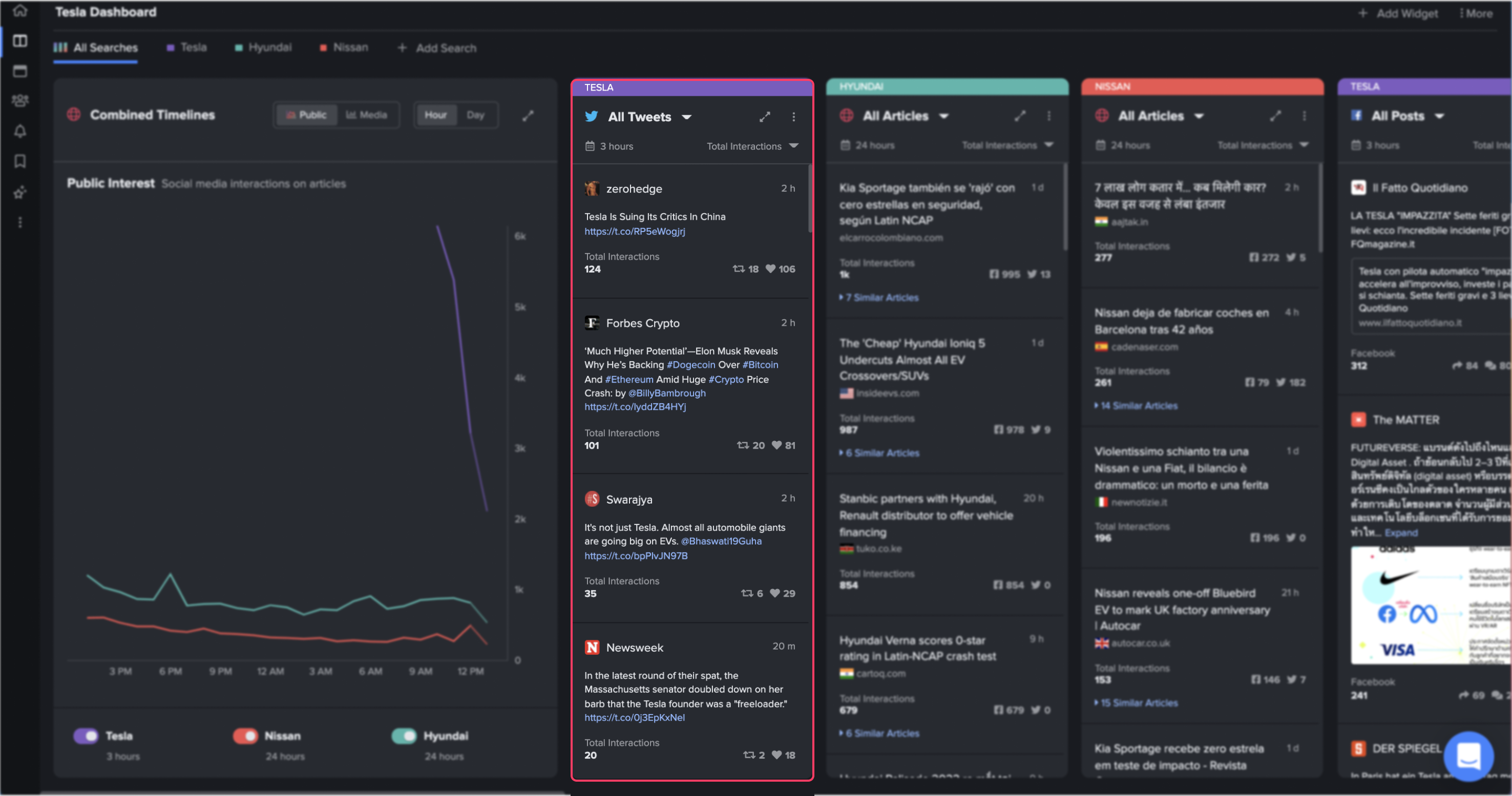Open the More menu

tap(1476, 13)
